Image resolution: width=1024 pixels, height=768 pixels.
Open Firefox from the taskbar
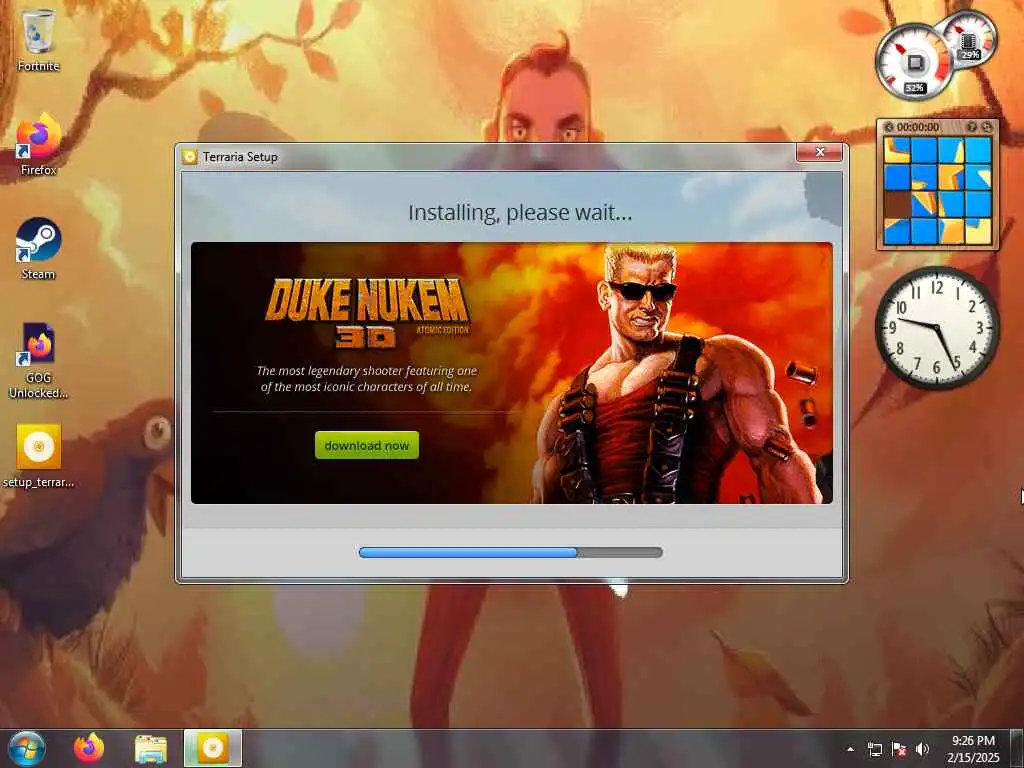click(89, 748)
